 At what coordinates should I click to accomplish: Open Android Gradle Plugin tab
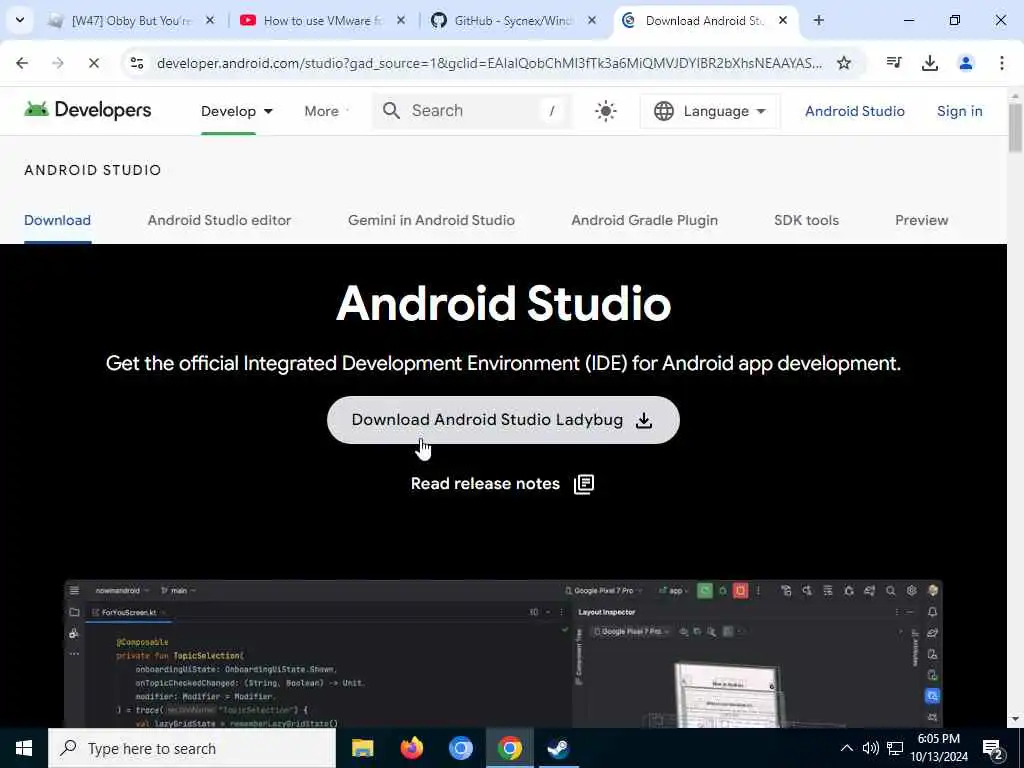[x=645, y=220]
